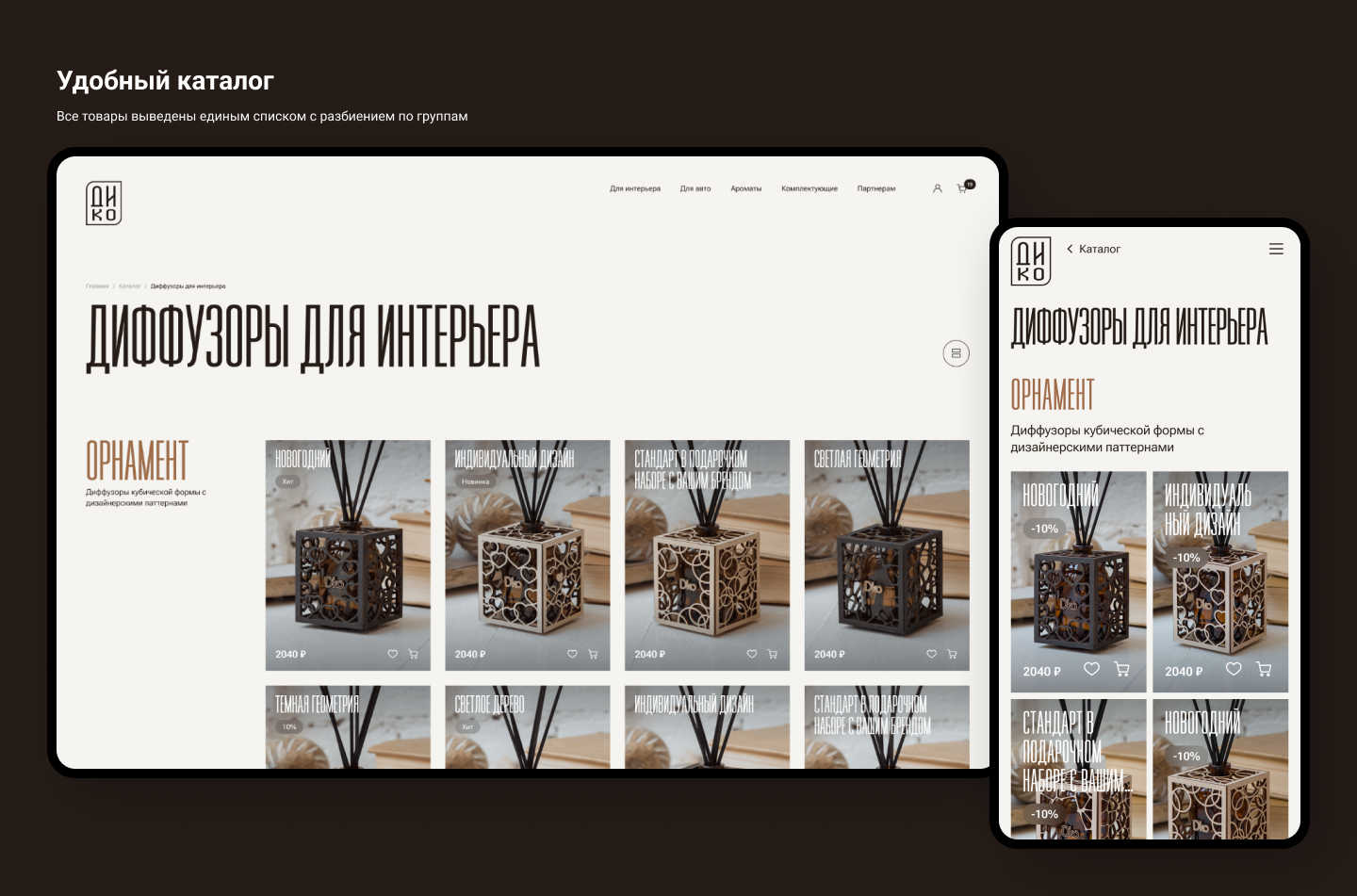Viewport: 1357px width, 896px height.
Task: Favorite desktop Стандарт в подарочном наборе, top row
Action: (752, 654)
